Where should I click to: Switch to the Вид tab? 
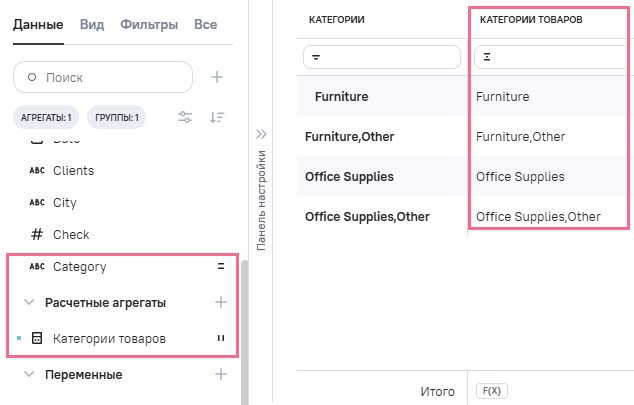point(92,24)
